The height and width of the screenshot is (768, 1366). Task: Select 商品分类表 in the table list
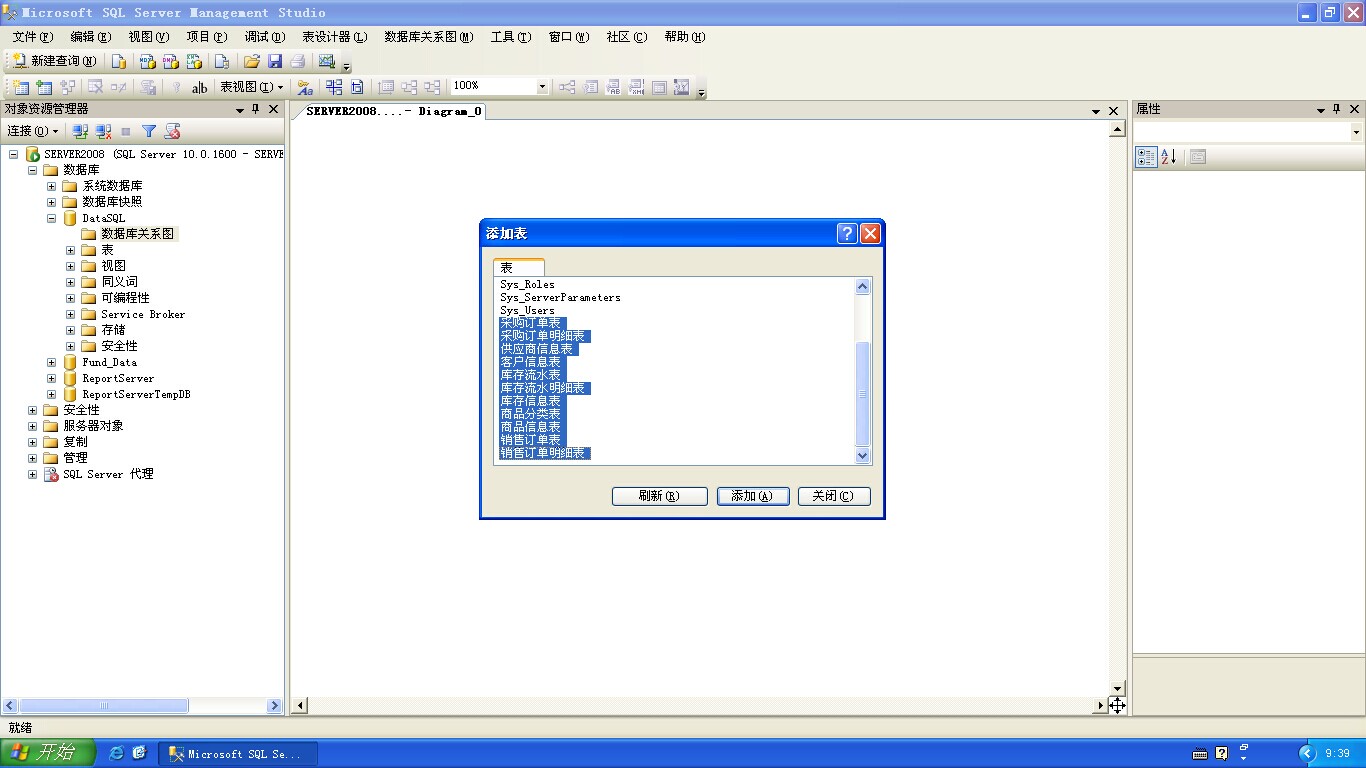click(x=531, y=414)
